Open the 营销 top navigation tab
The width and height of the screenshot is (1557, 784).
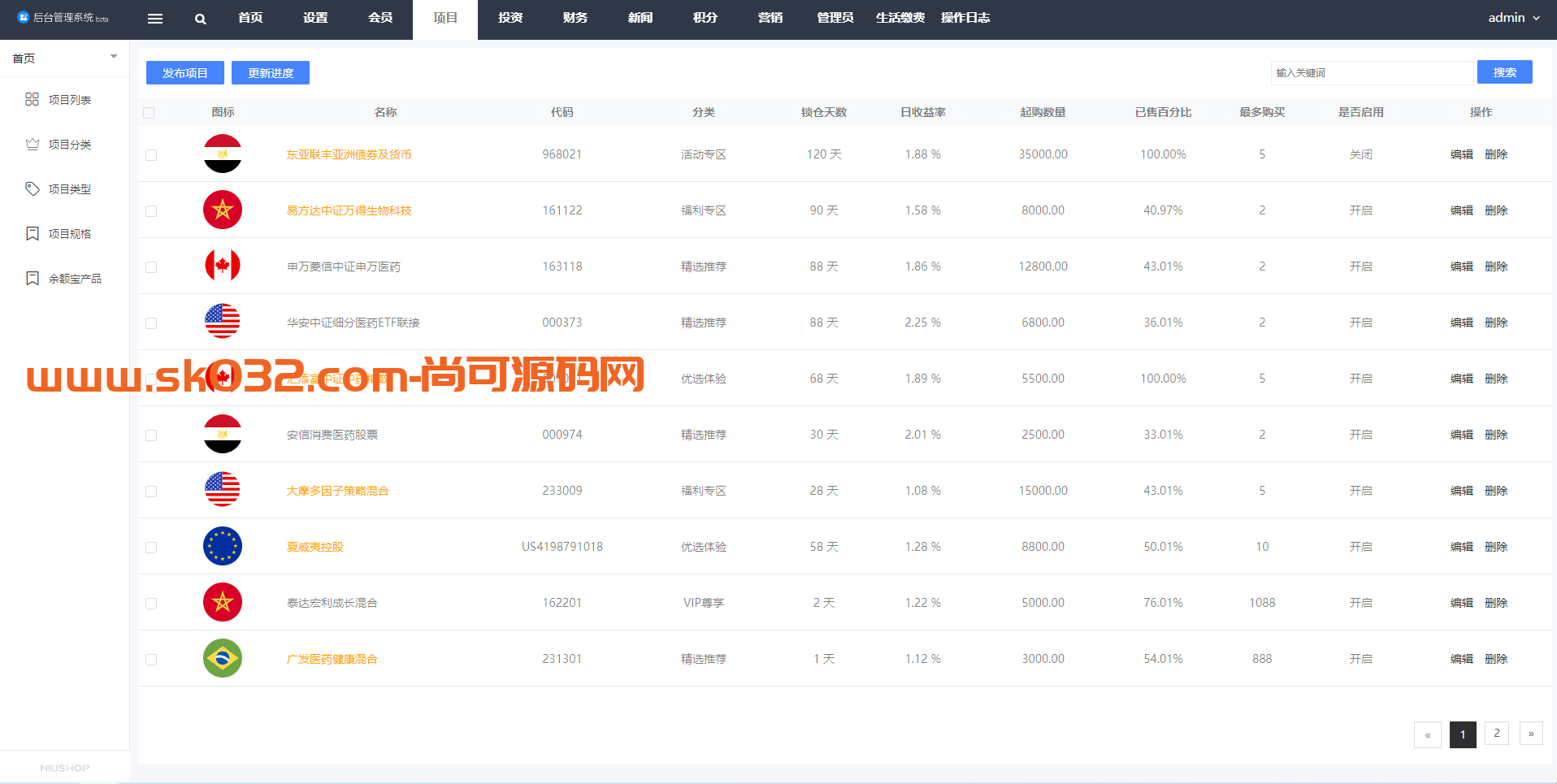(x=770, y=18)
